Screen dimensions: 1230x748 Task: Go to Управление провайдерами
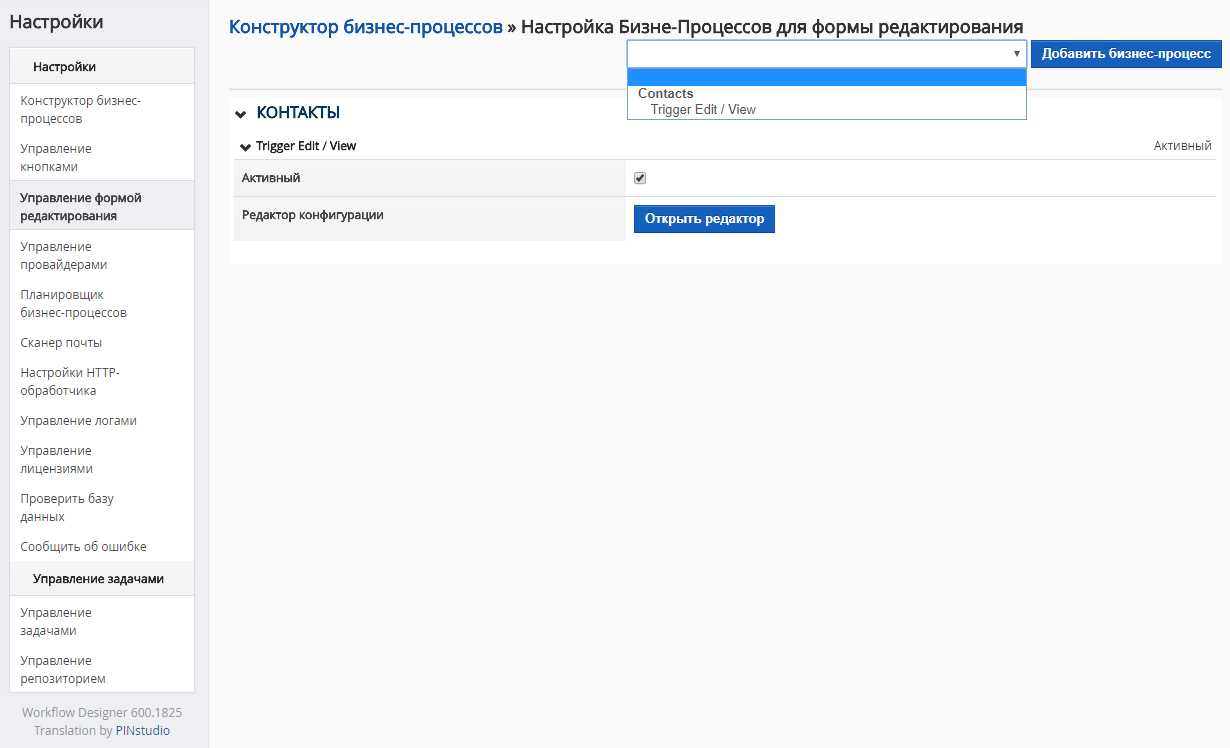pyautogui.click(x=64, y=256)
